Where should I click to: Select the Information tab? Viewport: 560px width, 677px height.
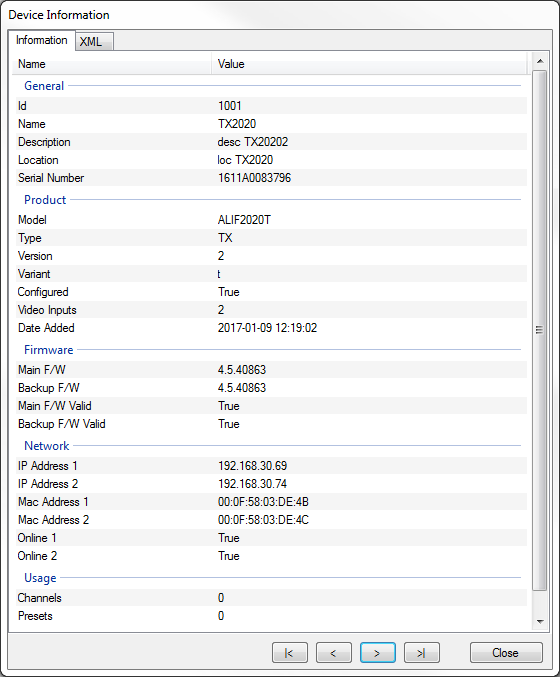point(41,40)
